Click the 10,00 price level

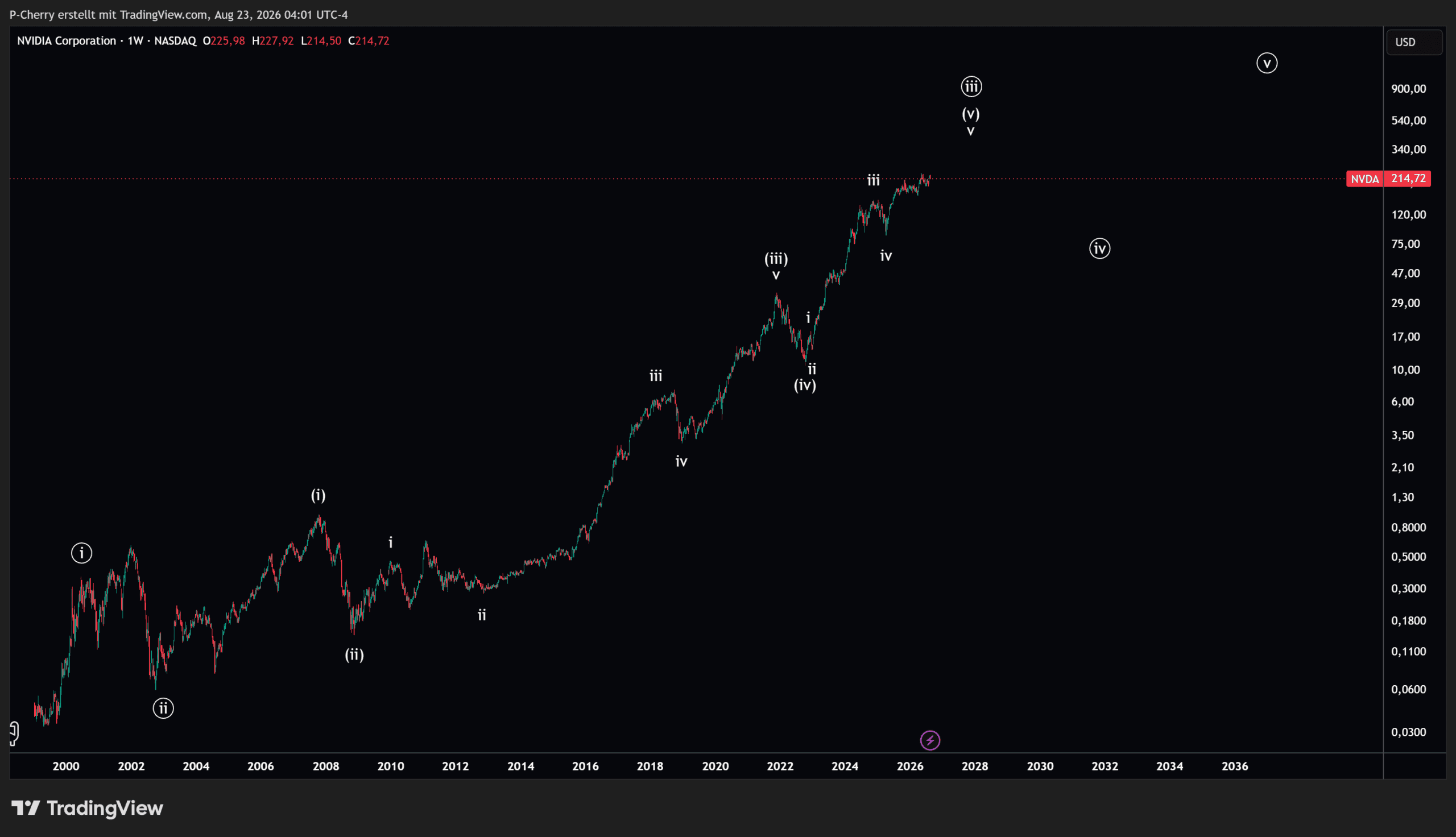click(1405, 370)
